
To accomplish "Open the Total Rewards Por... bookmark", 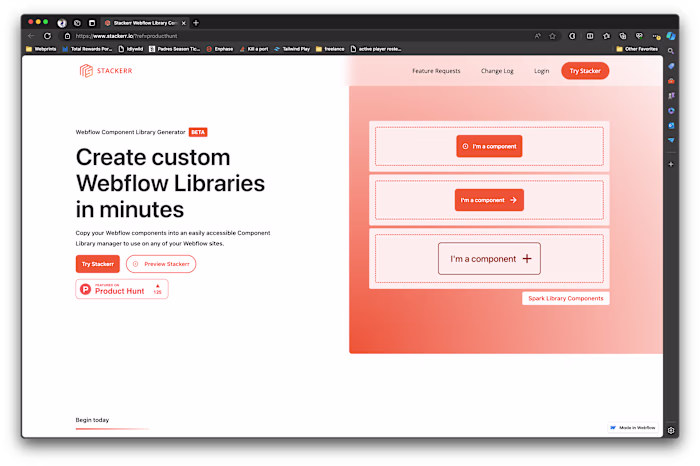I will pyautogui.click(x=87, y=49).
